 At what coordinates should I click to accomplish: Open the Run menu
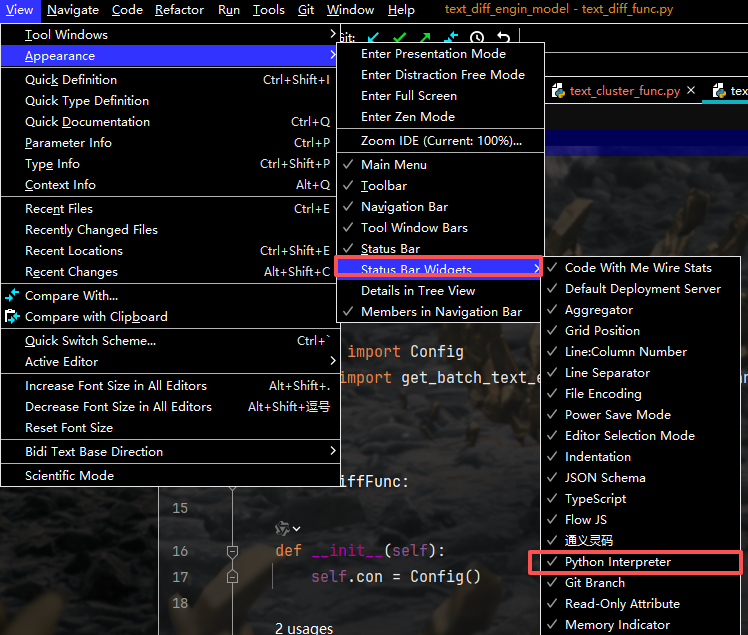229,10
